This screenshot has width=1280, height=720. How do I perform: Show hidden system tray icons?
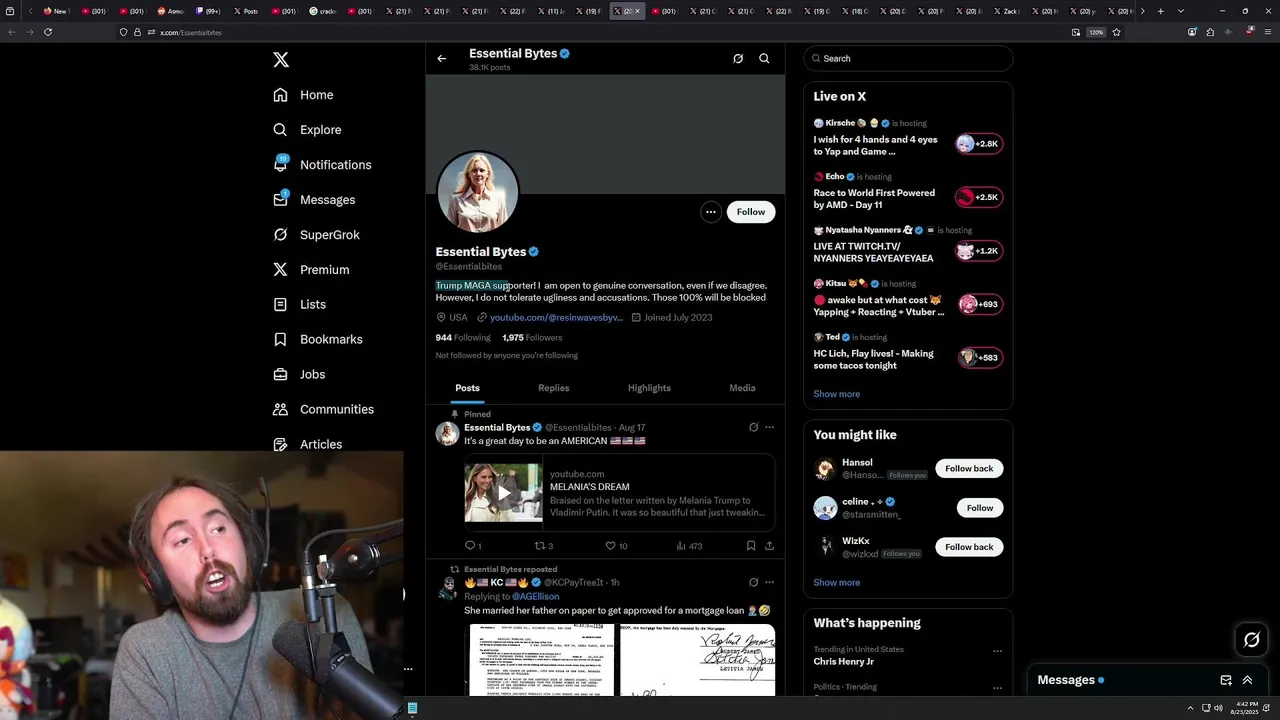click(1190, 708)
